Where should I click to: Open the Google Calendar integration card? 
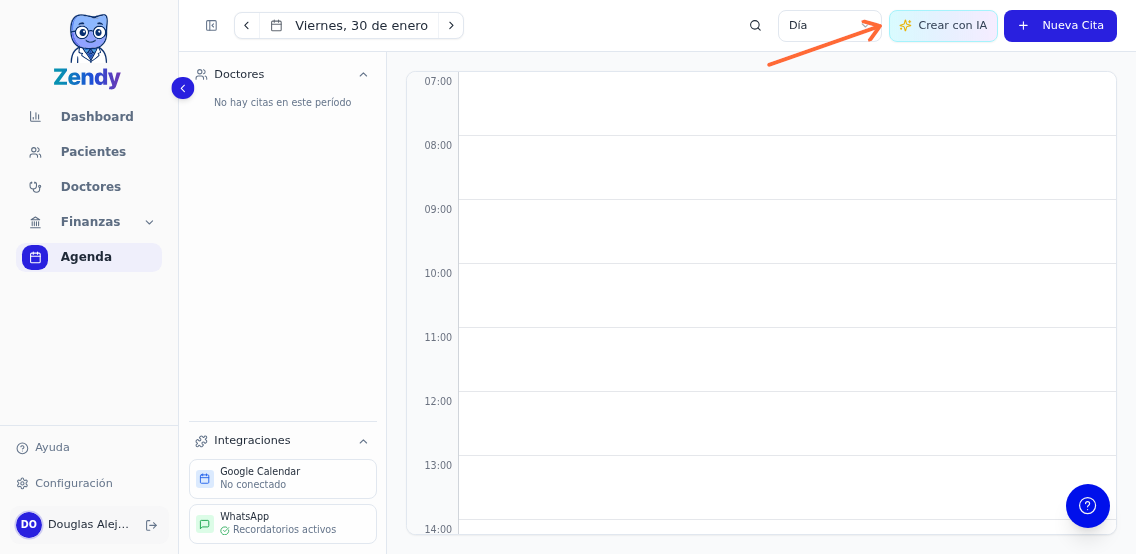pos(283,479)
